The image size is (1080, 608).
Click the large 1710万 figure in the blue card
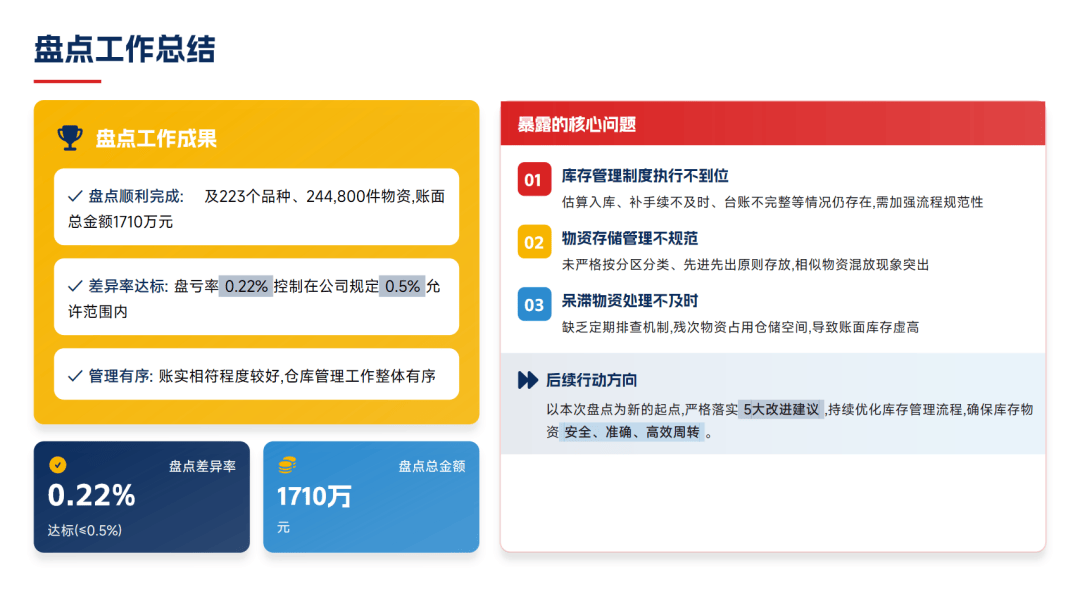314,495
